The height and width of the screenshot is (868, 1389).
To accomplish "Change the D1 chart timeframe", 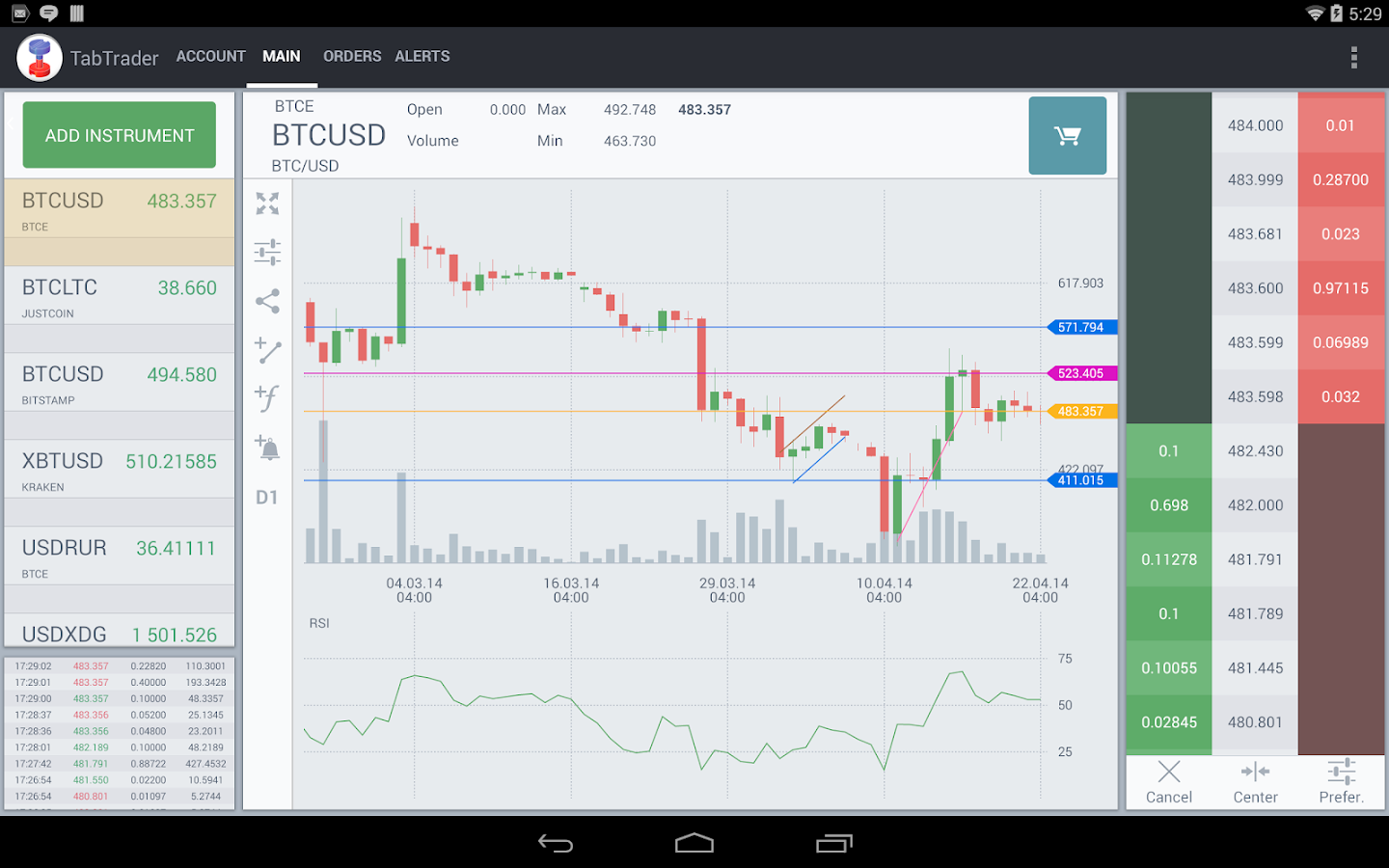I will click(x=267, y=498).
